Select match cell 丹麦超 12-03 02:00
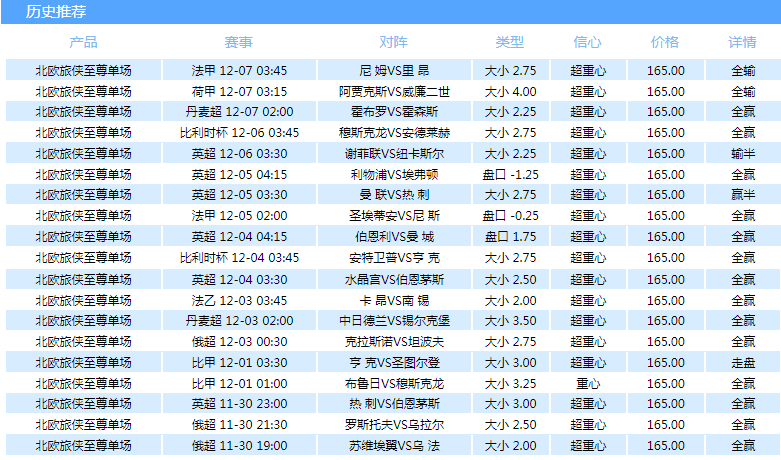 [x=239, y=321]
